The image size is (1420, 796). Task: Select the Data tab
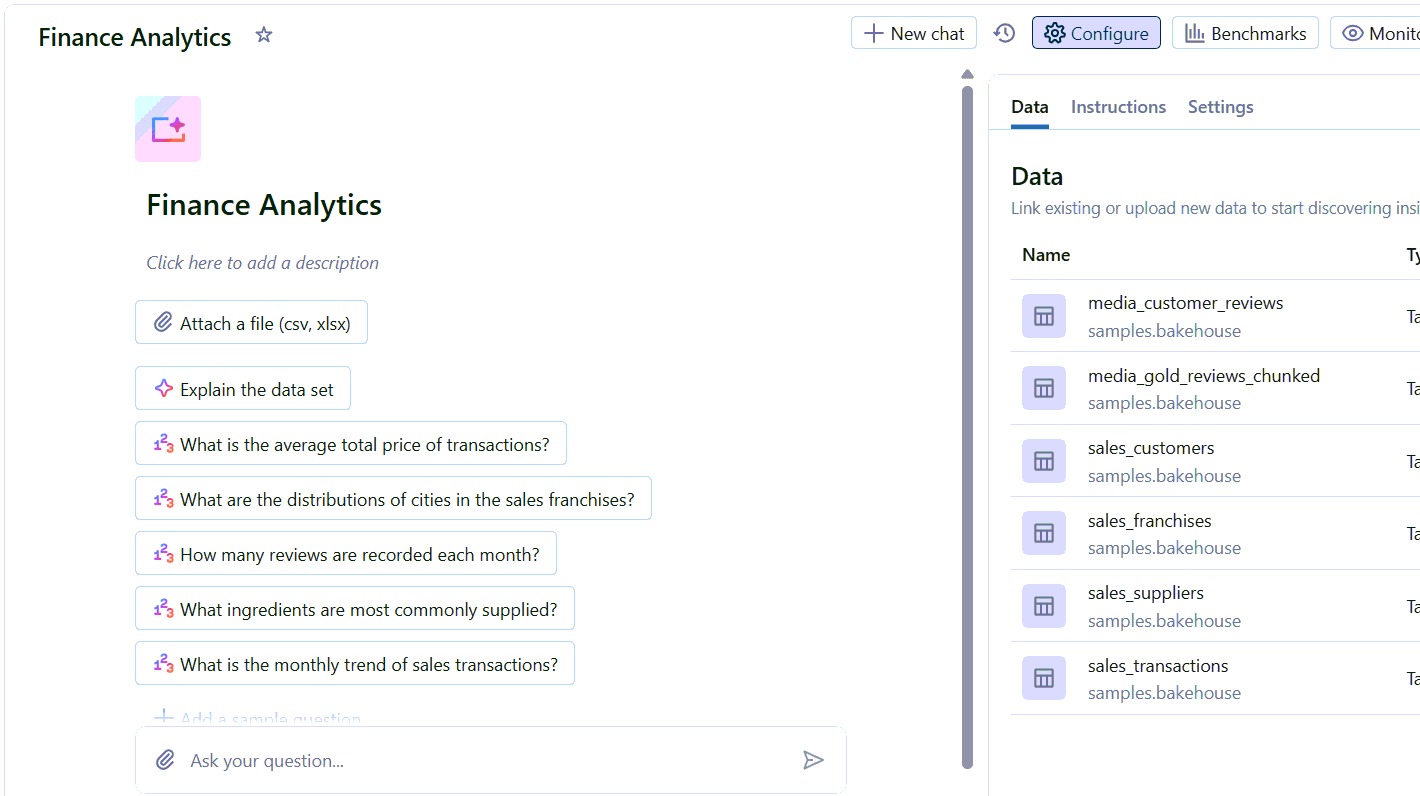(1029, 106)
